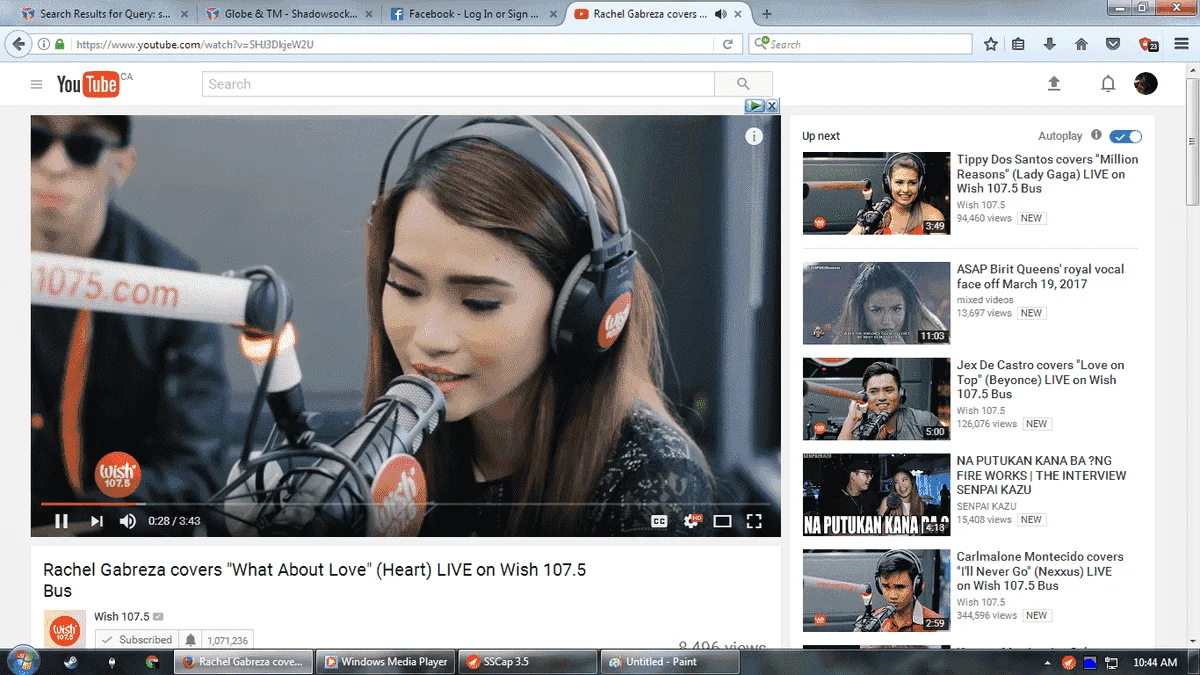Screen dimensions: 1200x675
Task: Toggle channel notification bell beside Subscribed
Action: click(x=190, y=640)
